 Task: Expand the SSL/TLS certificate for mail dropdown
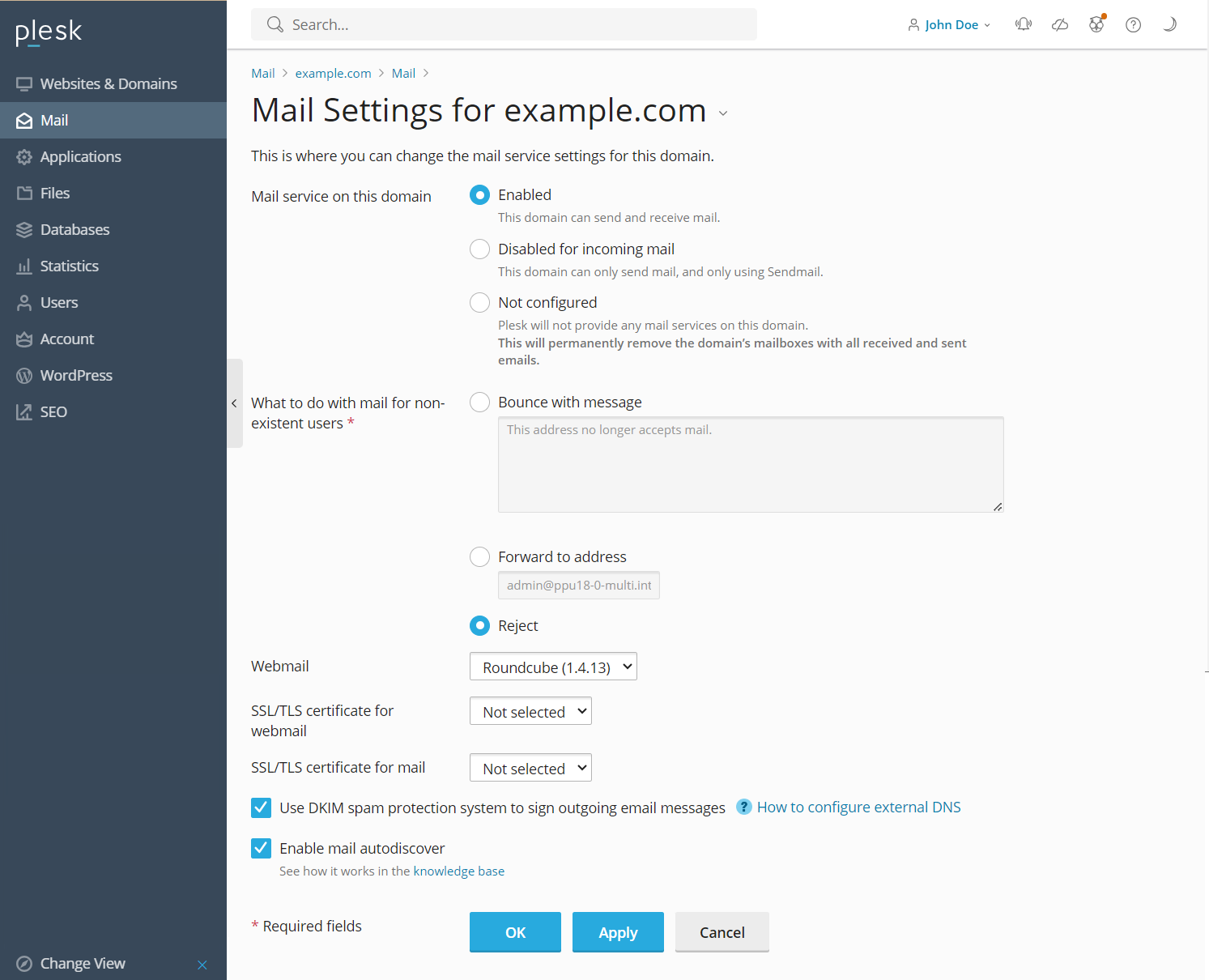(530, 768)
